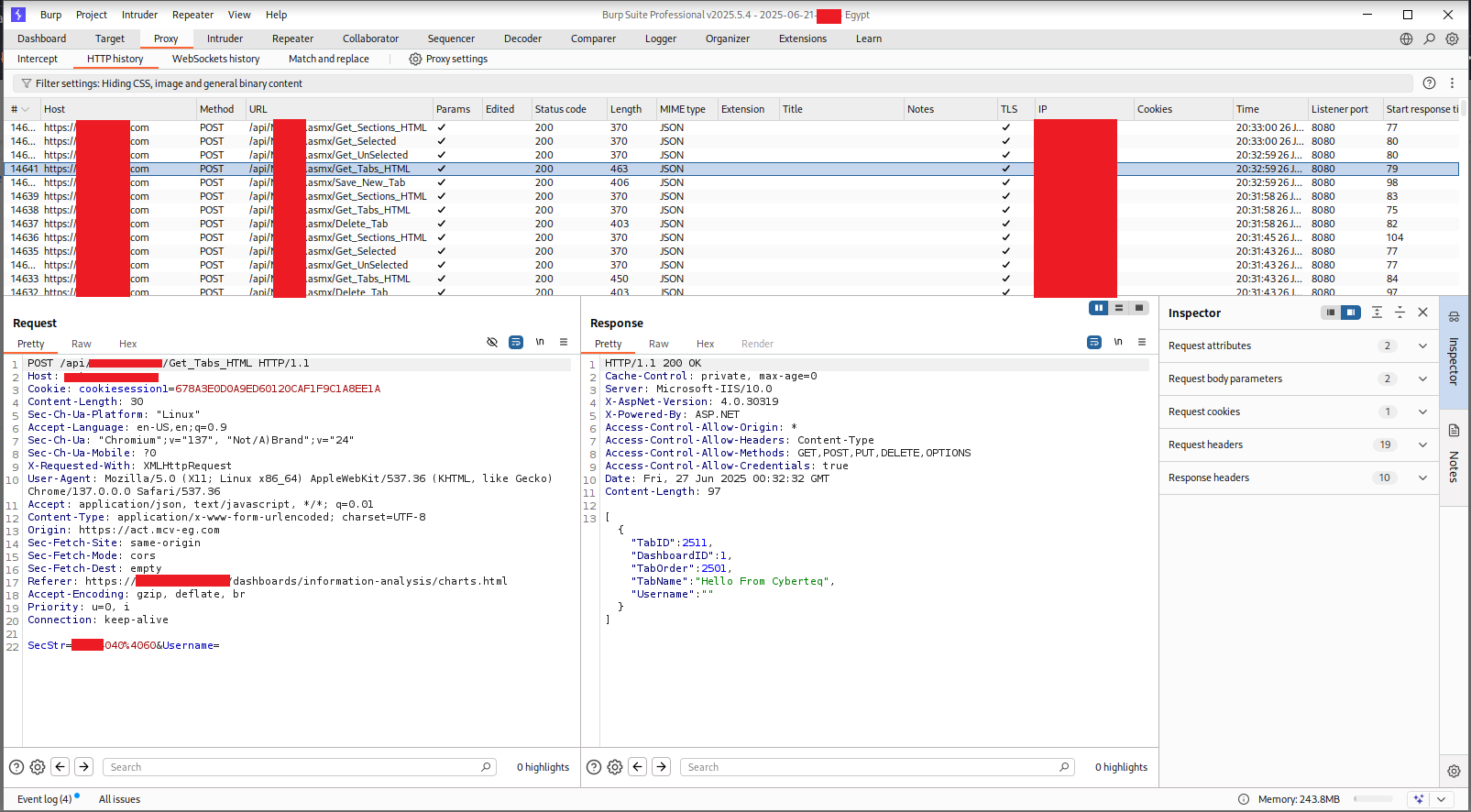Open the WebSockets history sub-tab
This screenshot has width=1471, height=812.
pyautogui.click(x=215, y=59)
